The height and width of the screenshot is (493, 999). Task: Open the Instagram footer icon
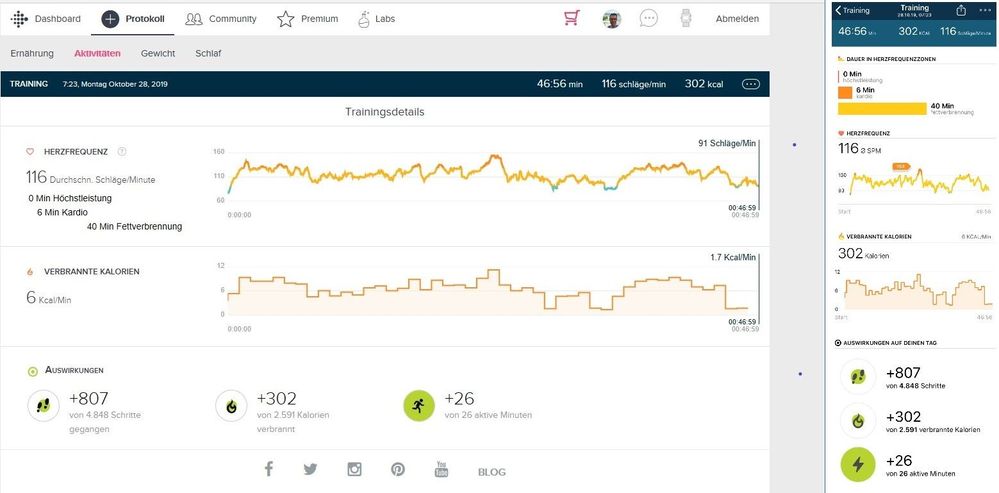pyautogui.click(x=354, y=469)
